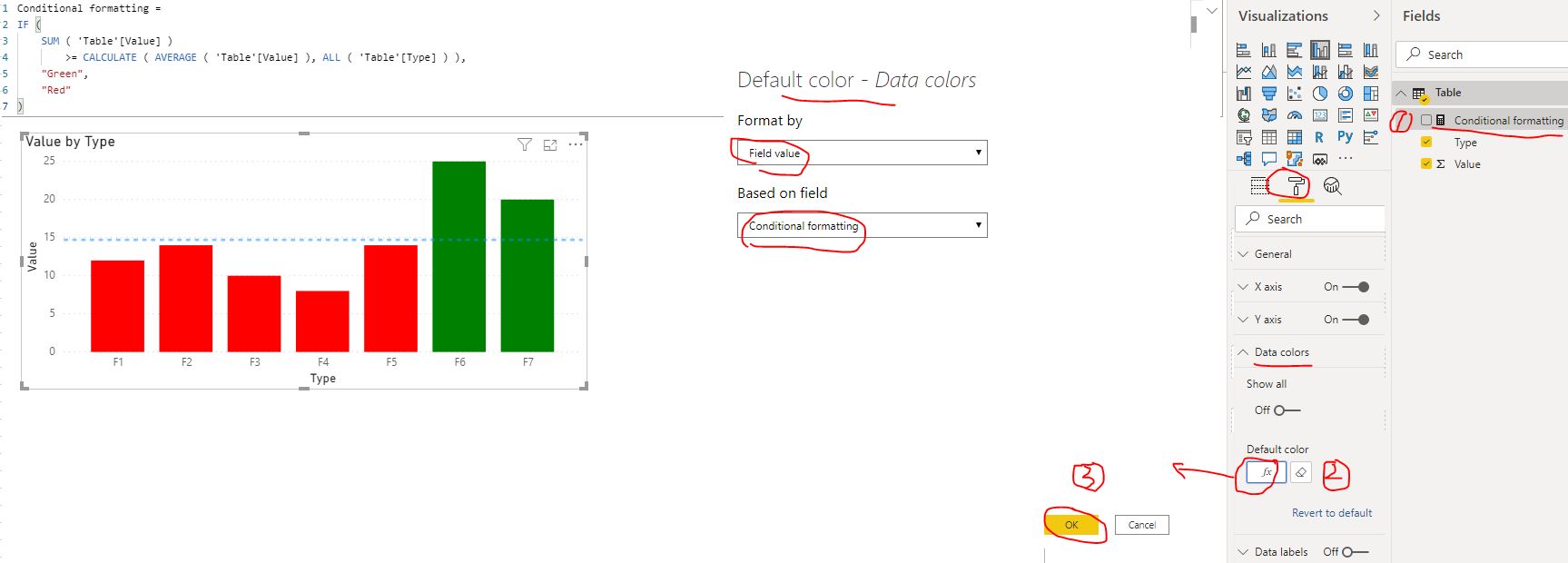Click the Revert to default link
1568x563 pixels.
pos(1332,513)
